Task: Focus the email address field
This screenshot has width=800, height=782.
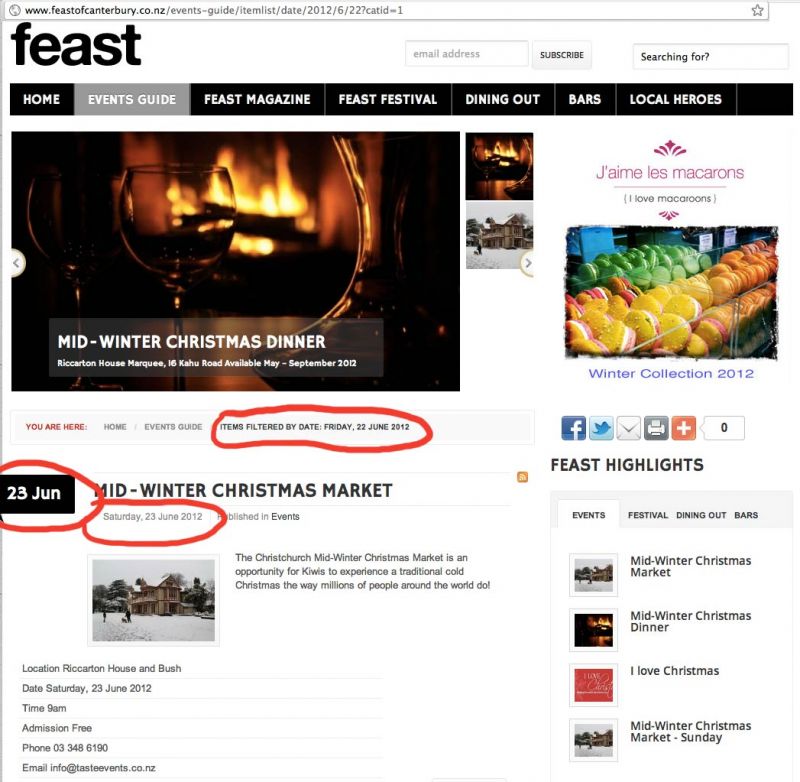Action: 467,54
